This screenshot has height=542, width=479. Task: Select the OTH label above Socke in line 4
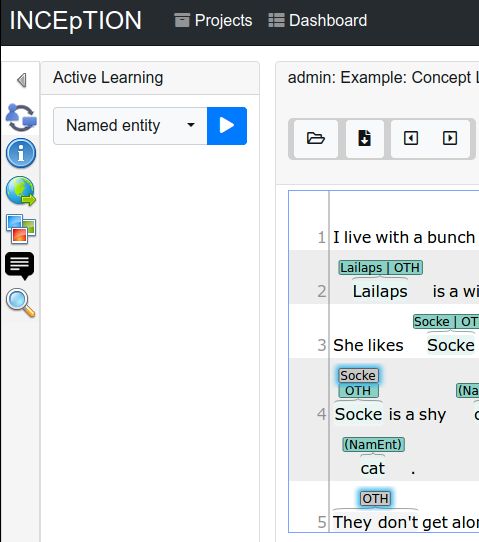tap(358, 391)
